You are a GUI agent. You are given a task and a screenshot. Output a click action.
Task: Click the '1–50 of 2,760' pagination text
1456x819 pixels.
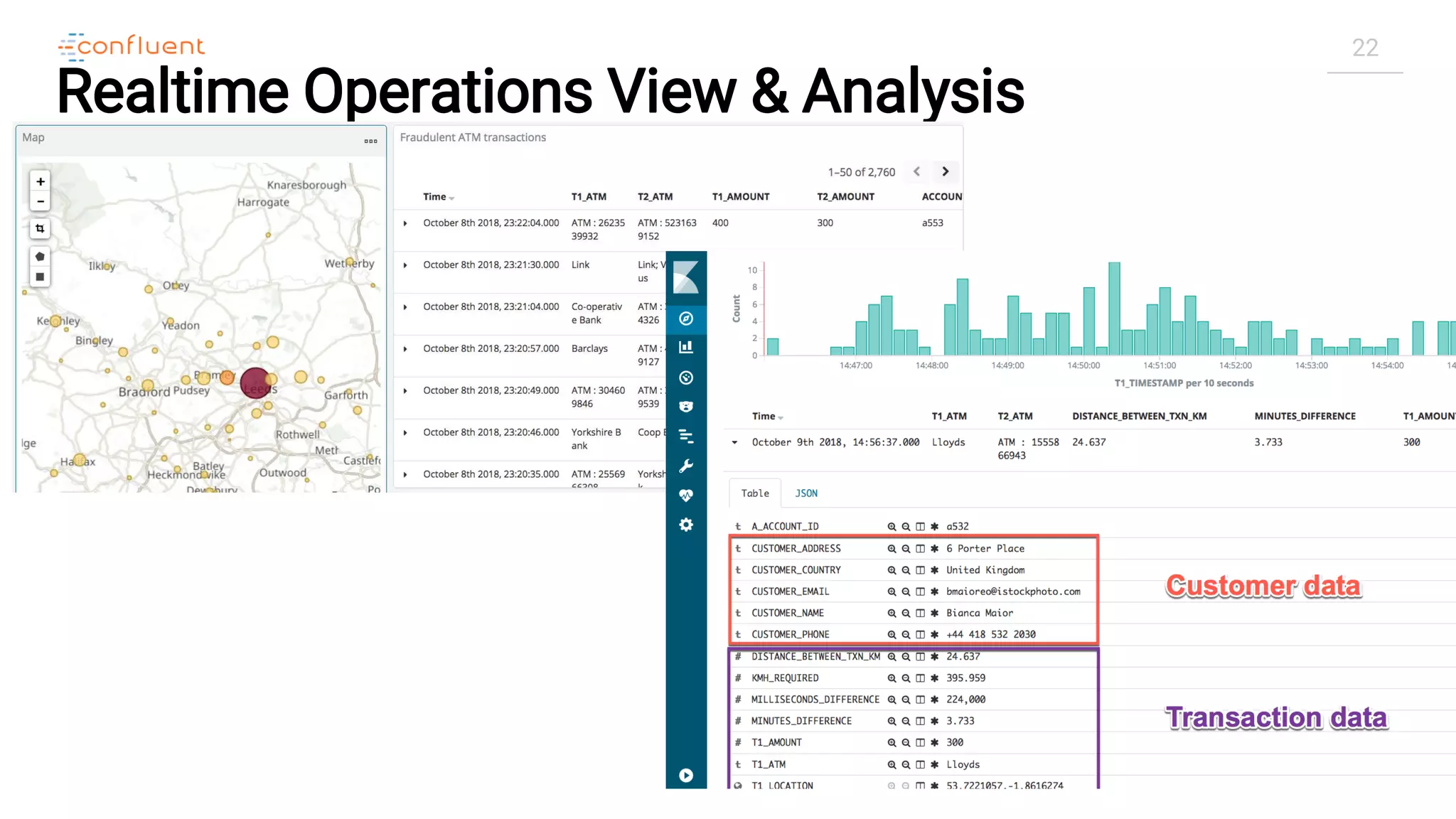coord(861,172)
